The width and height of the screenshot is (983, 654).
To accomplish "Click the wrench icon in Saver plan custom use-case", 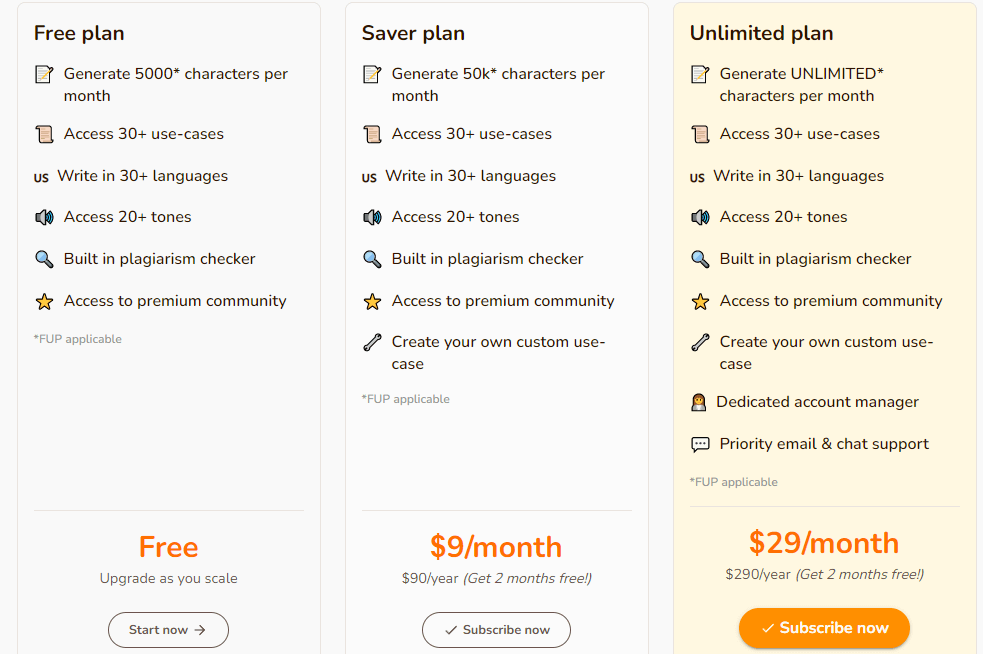I will click(372, 342).
